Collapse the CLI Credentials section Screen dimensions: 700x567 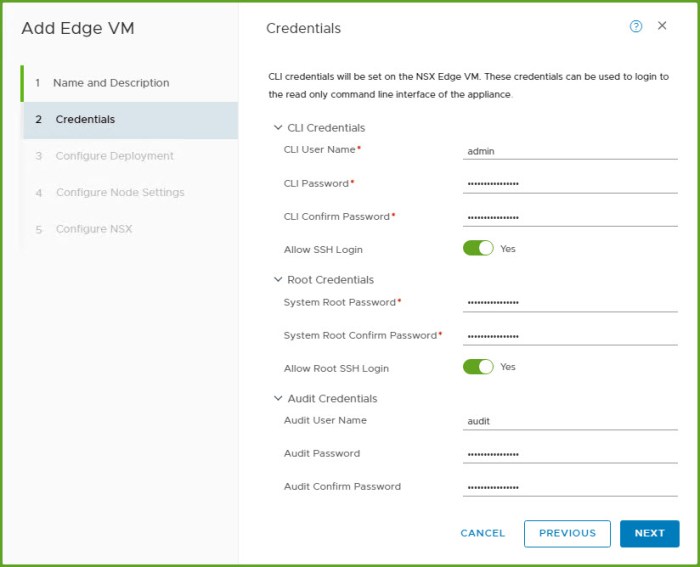pyautogui.click(x=278, y=128)
